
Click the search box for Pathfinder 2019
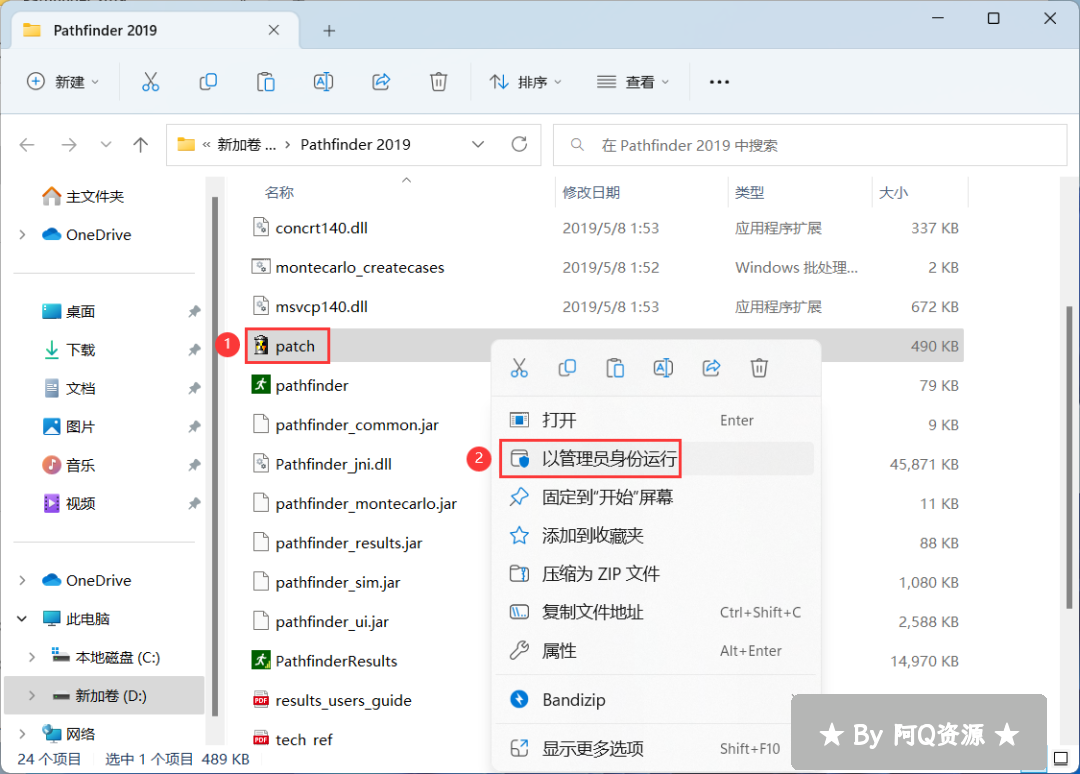pyautogui.click(x=810, y=145)
